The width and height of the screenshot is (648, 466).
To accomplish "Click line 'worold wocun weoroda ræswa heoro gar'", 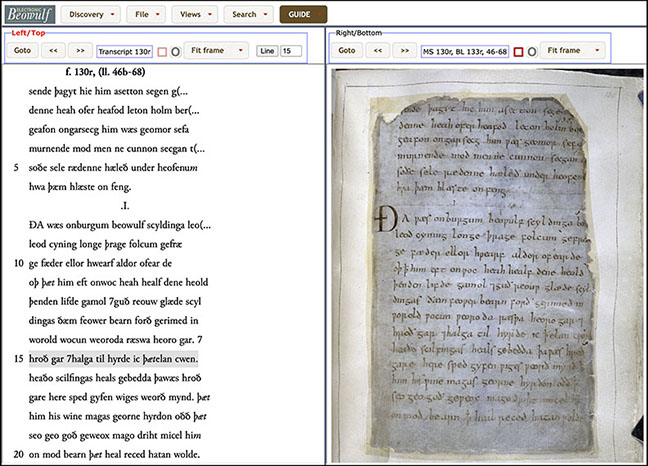I will (x=115, y=340).
